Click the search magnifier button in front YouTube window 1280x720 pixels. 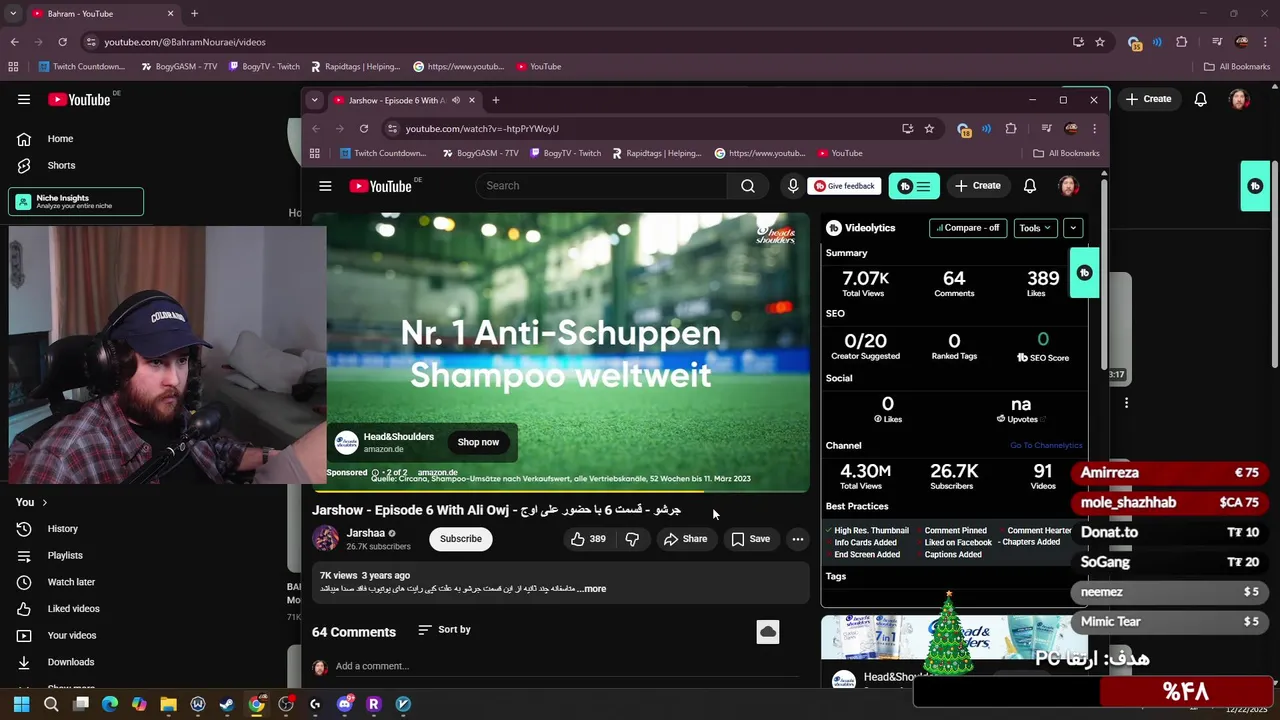click(748, 186)
